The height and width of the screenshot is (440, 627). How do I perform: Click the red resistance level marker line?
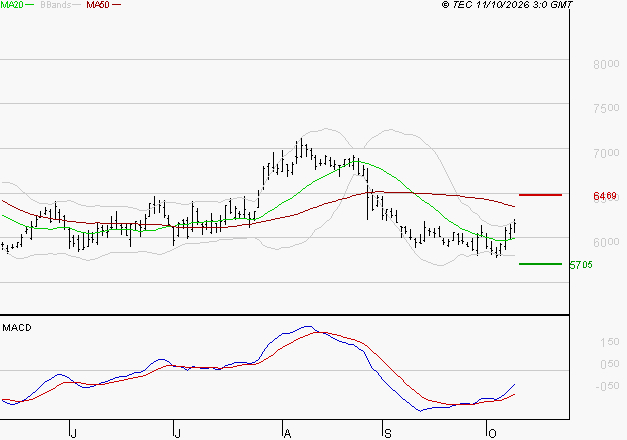coord(540,195)
